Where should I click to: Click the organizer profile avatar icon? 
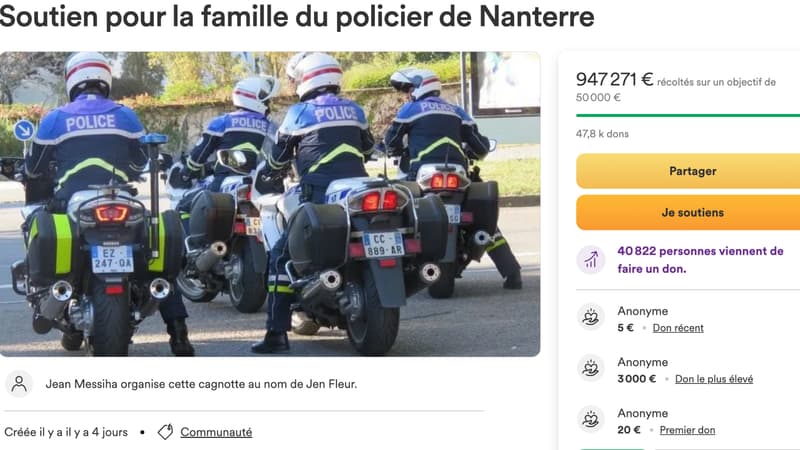click(x=19, y=384)
